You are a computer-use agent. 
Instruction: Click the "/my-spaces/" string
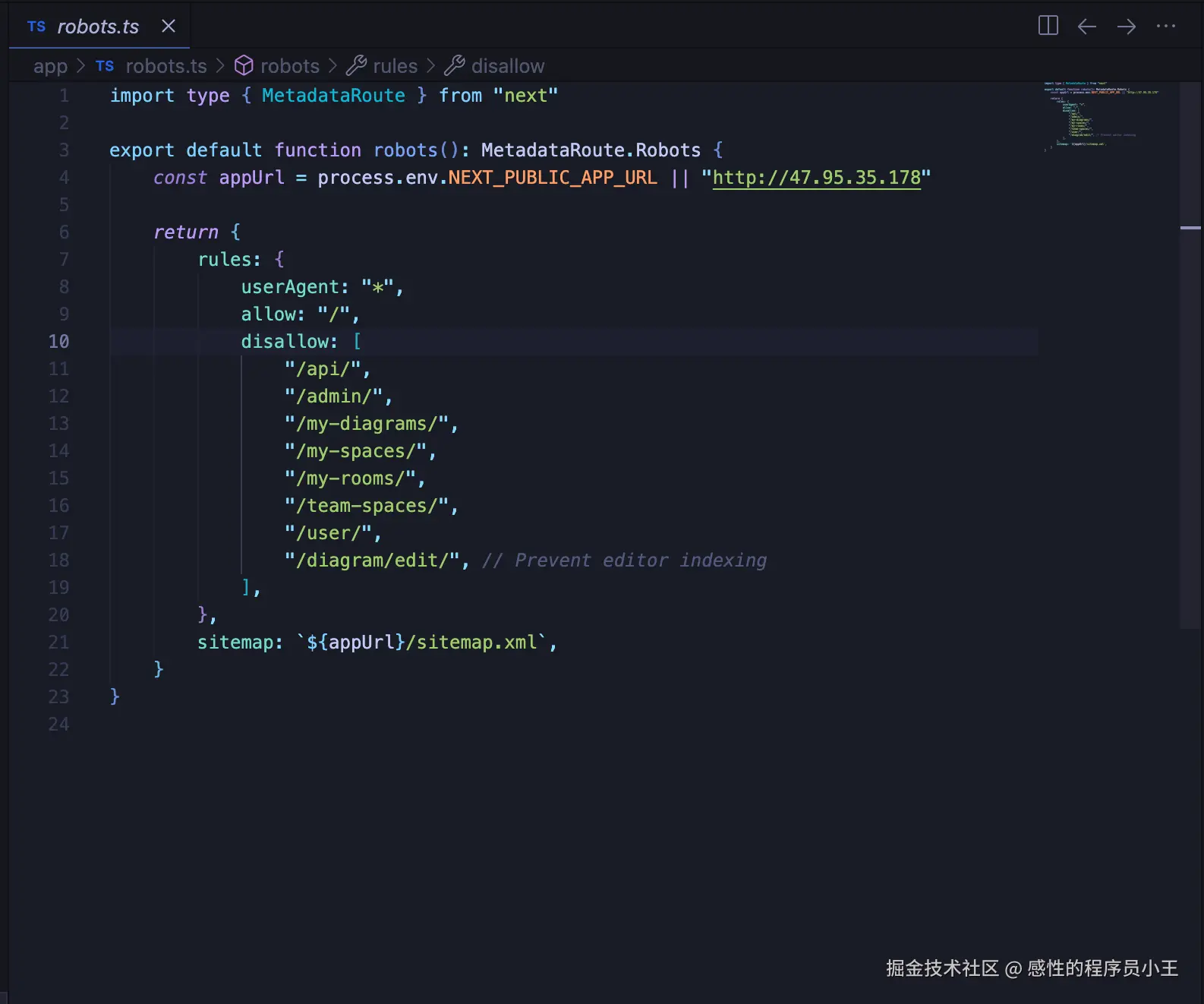pos(355,451)
